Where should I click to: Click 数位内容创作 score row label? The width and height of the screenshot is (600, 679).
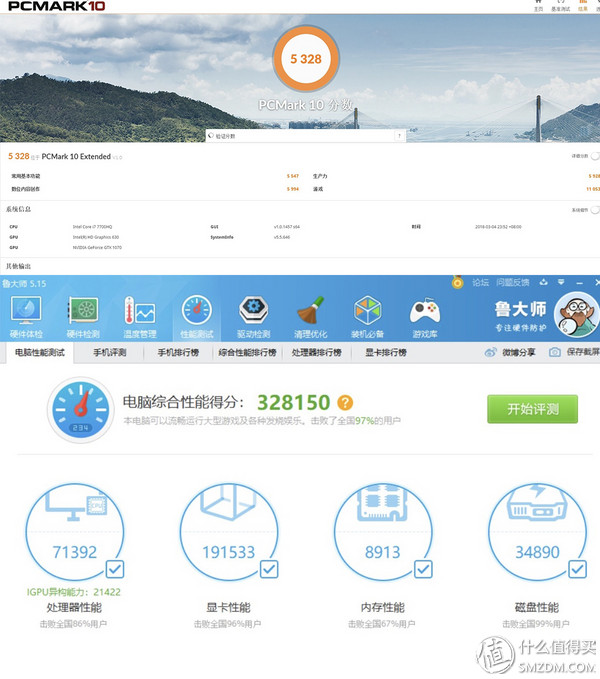tap(26, 189)
